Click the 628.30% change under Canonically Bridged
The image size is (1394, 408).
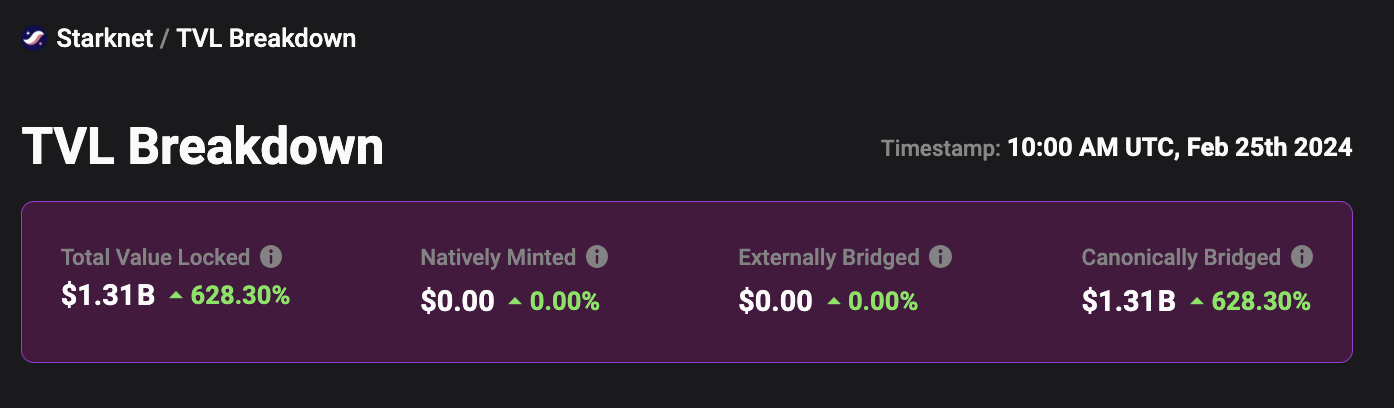1261,301
